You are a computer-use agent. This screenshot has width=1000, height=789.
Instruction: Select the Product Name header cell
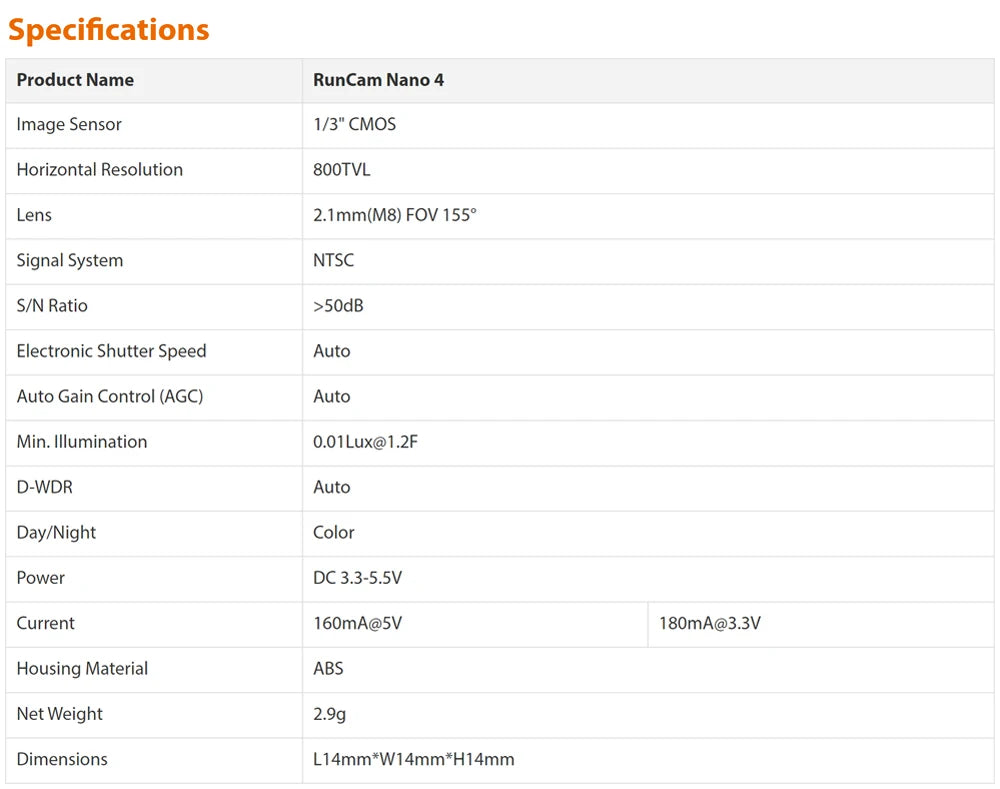(75, 80)
